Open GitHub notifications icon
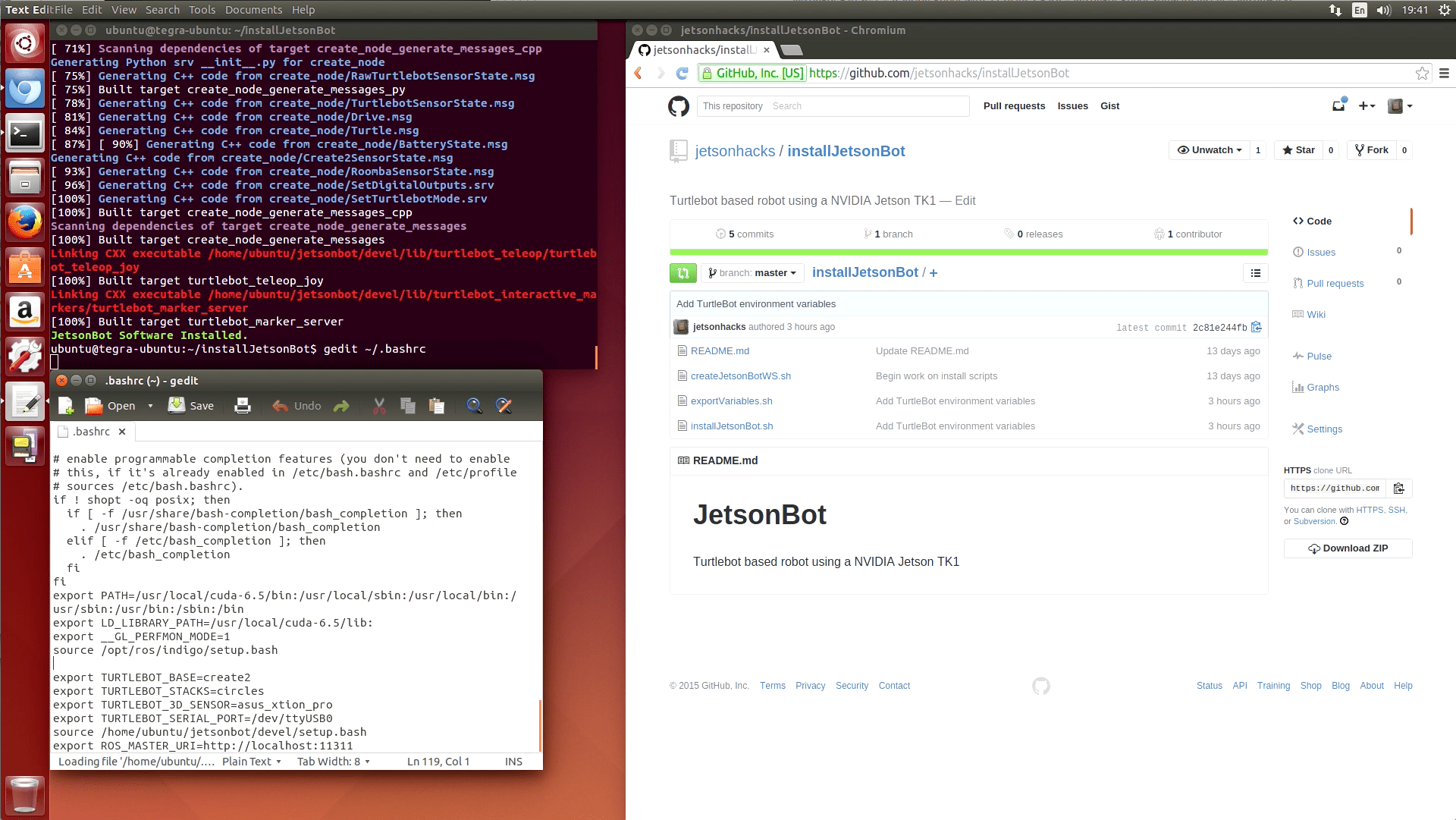This screenshot has height=820, width=1456. click(1338, 105)
